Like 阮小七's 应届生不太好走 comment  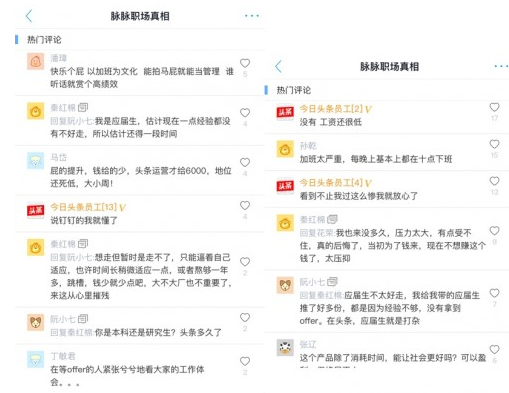point(494,293)
